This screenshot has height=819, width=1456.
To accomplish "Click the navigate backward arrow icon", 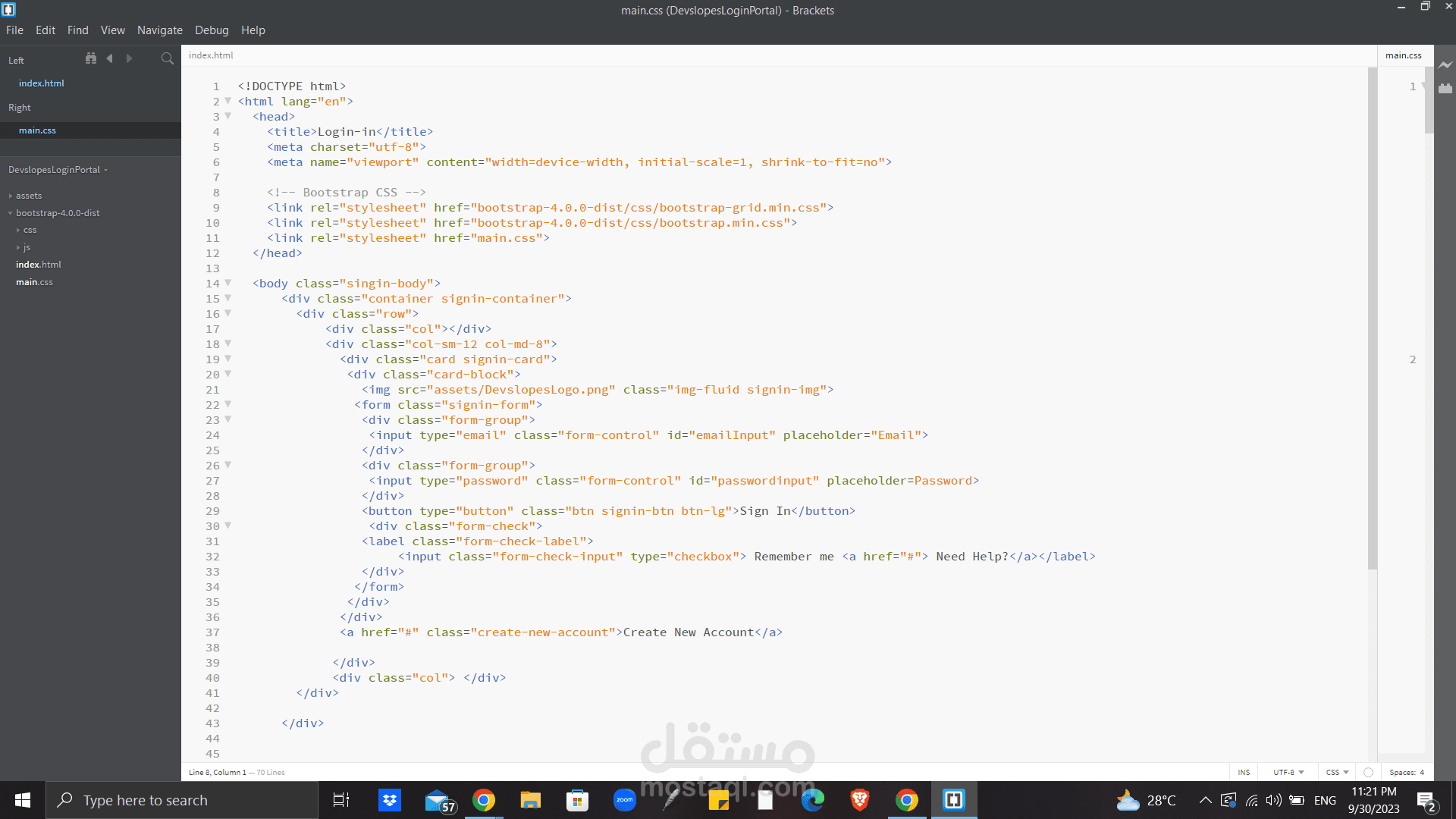I will [110, 58].
